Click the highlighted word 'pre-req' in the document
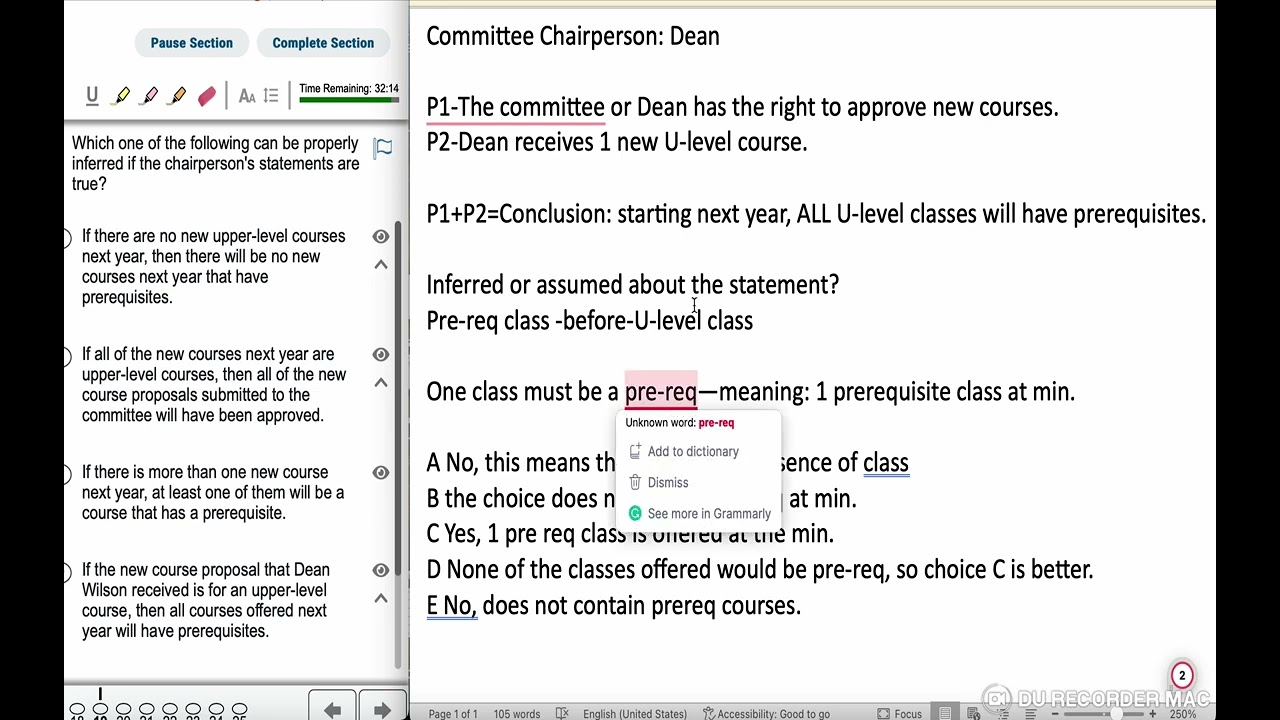The height and width of the screenshot is (720, 1280). [661, 392]
